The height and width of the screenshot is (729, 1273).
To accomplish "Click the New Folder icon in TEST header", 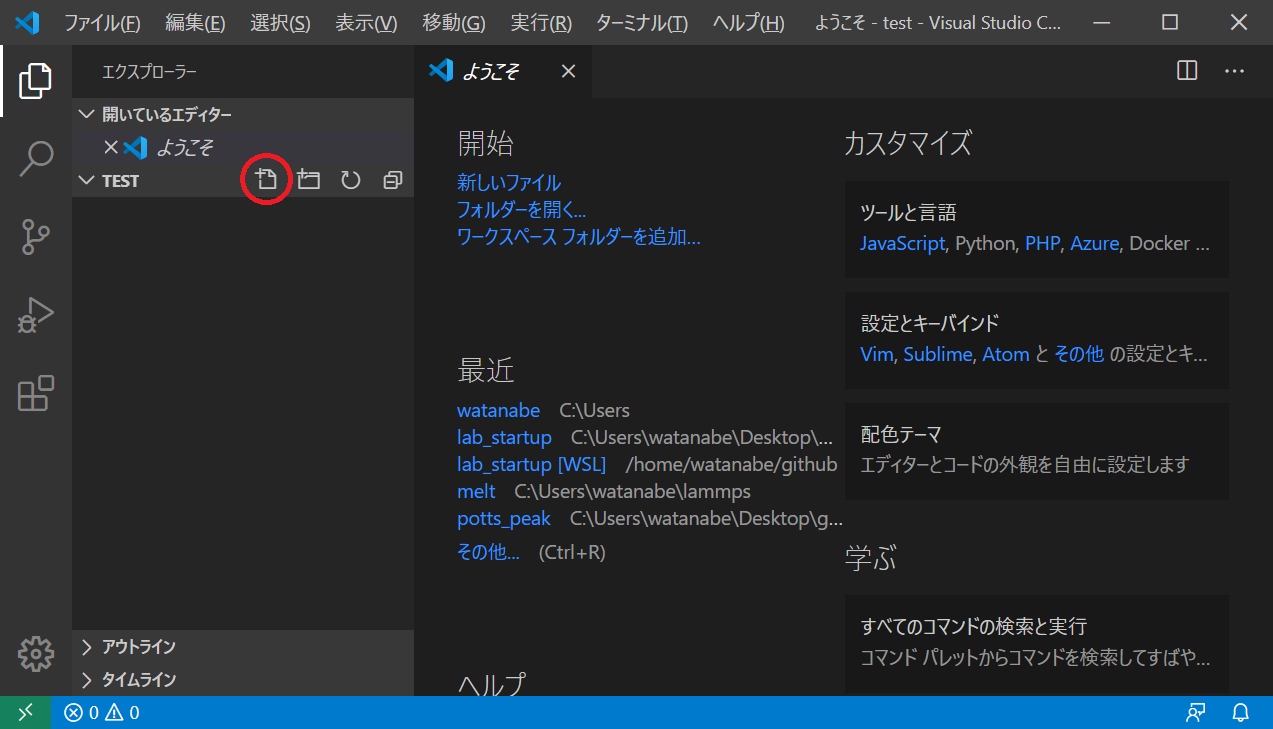I will click(x=309, y=180).
